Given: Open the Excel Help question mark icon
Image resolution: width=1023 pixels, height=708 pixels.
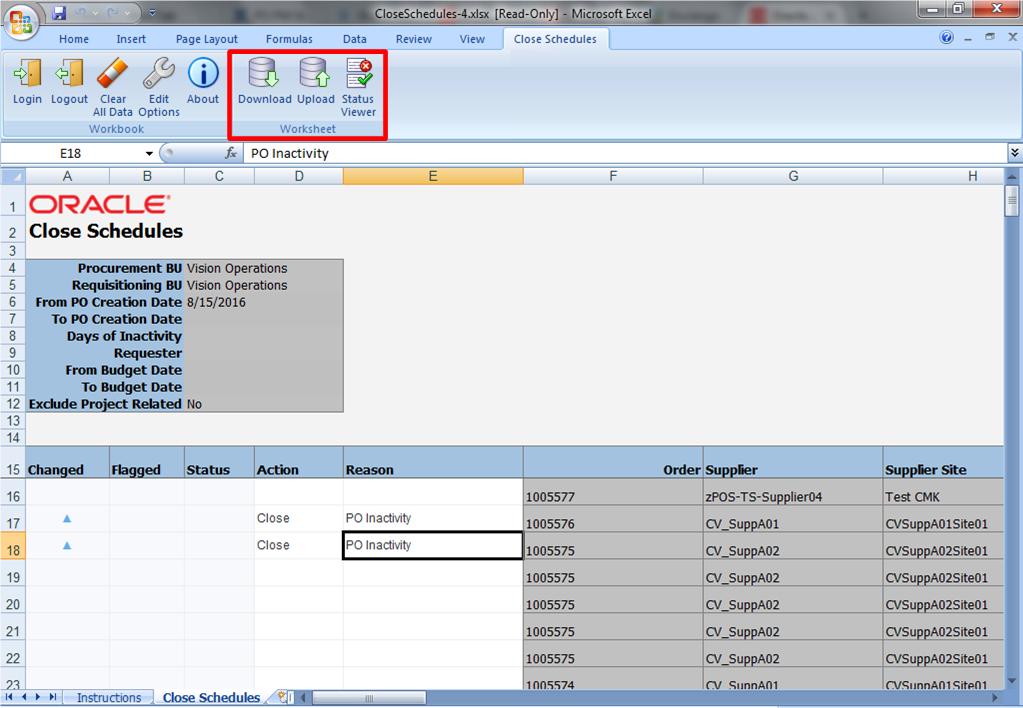Looking at the screenshot, I should pos(947,38).
